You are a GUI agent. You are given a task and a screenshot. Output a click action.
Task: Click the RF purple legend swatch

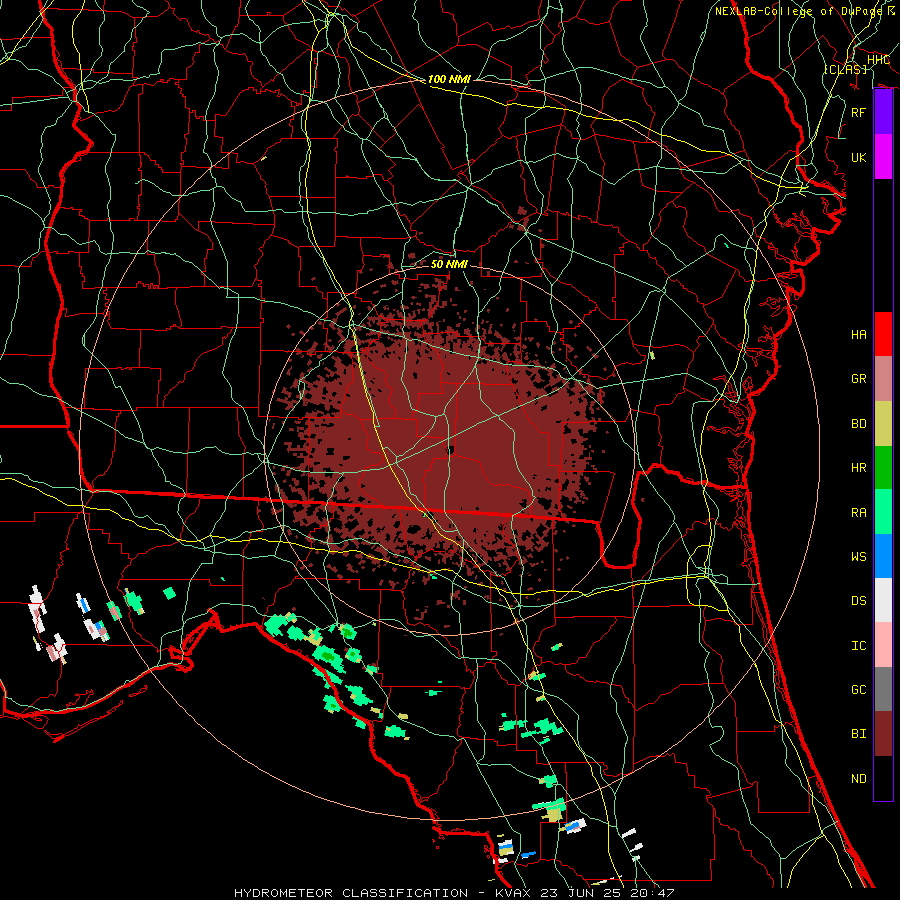pos(883,112)
